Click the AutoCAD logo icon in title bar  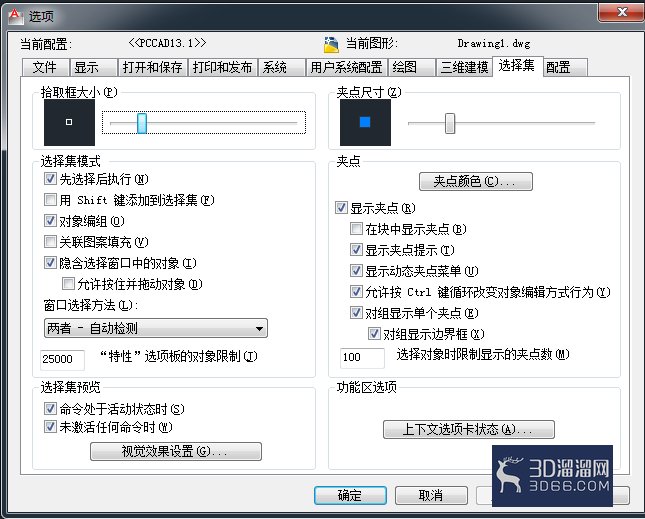tap(15, 16)
